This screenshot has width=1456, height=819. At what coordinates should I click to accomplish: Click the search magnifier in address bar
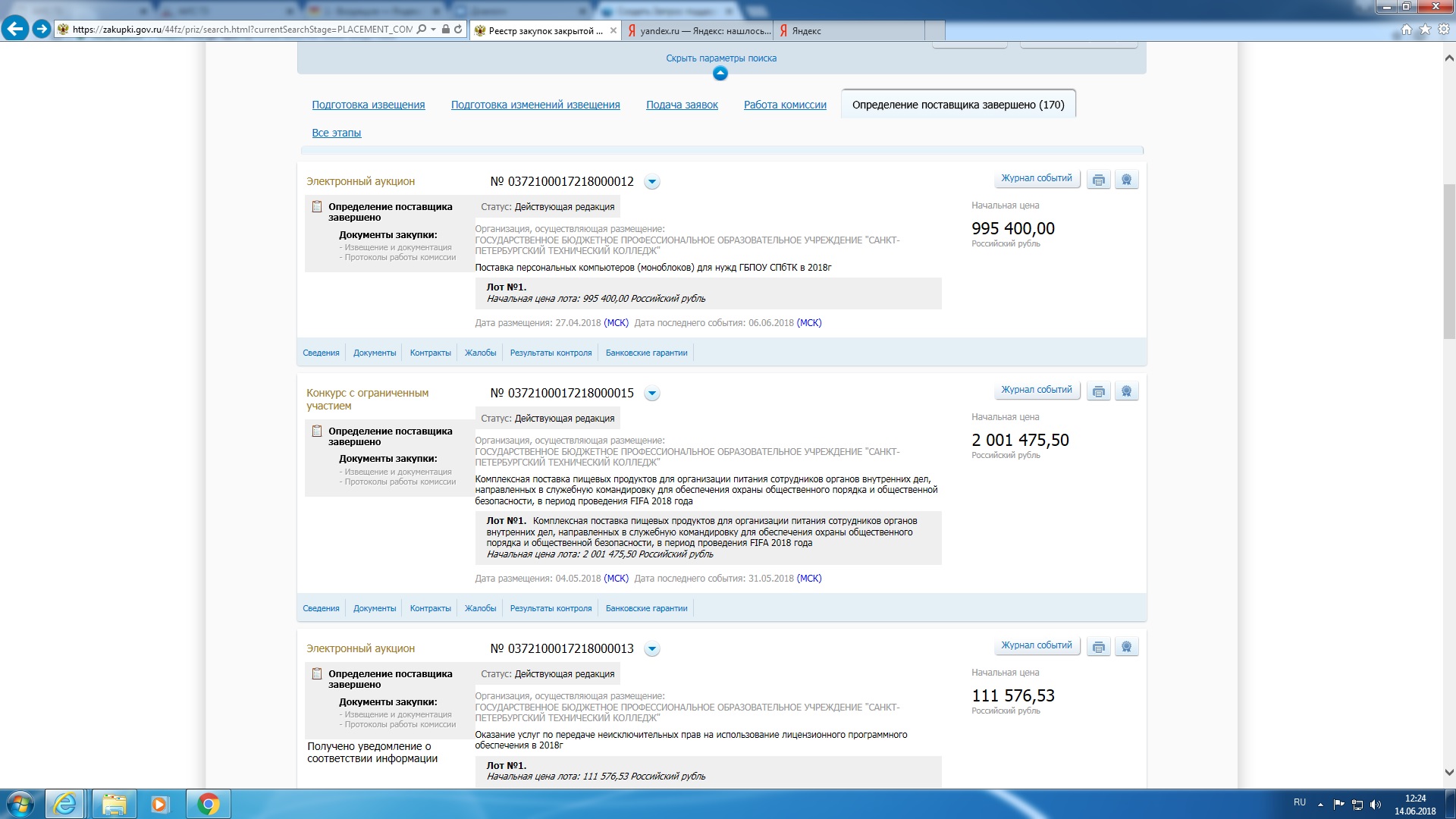coord(422,30)
